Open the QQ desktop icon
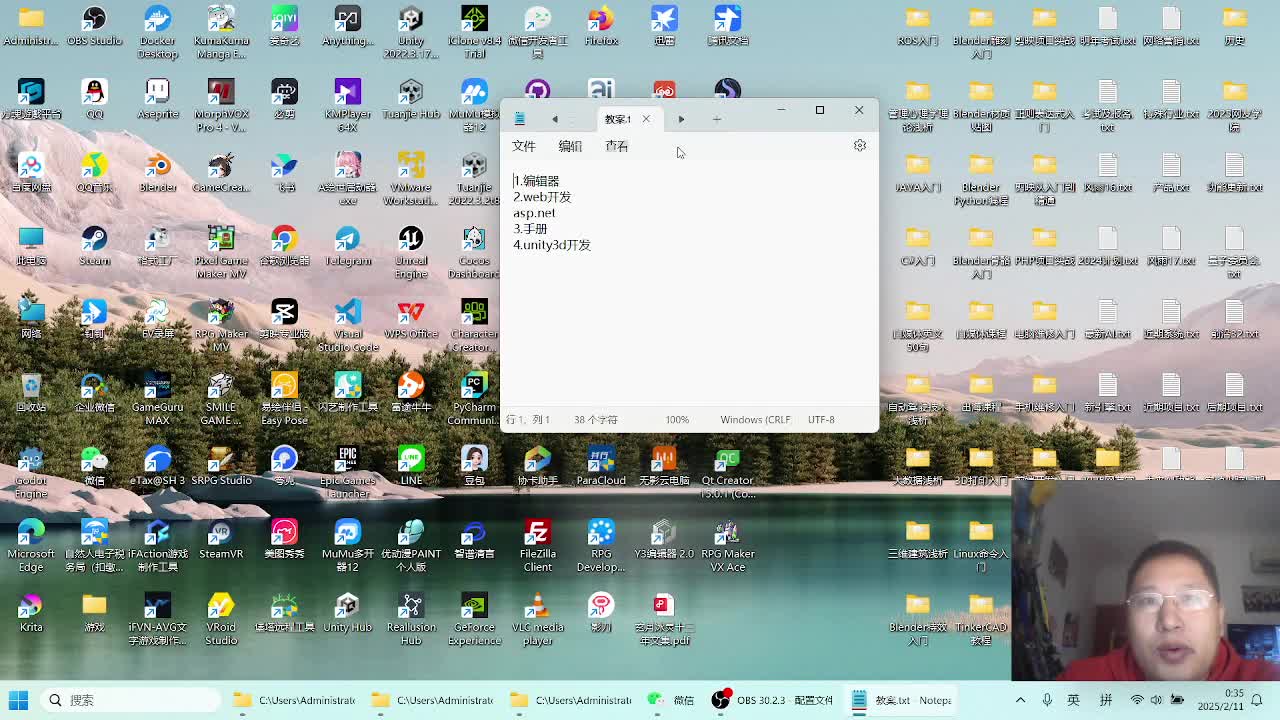 coord(94,99)
